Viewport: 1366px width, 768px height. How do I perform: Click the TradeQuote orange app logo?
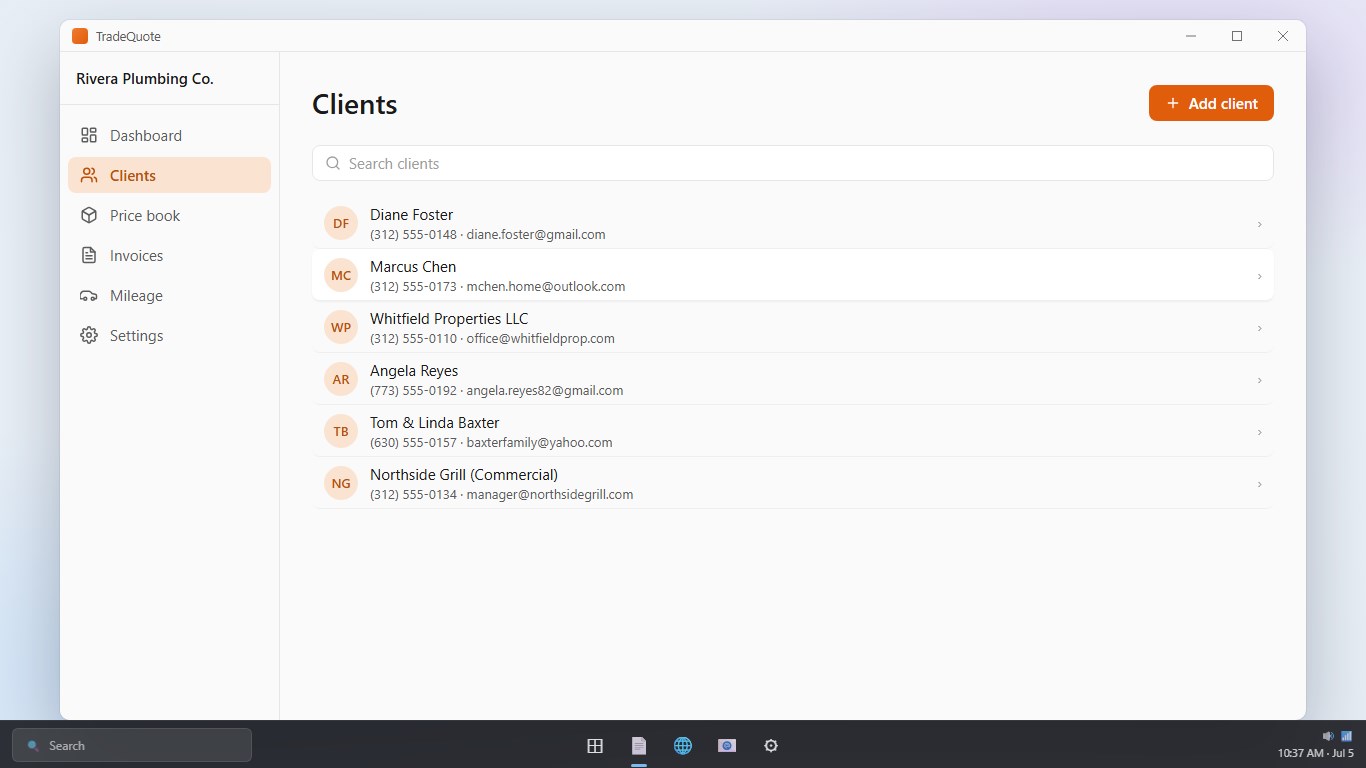[x=80, y=36]
